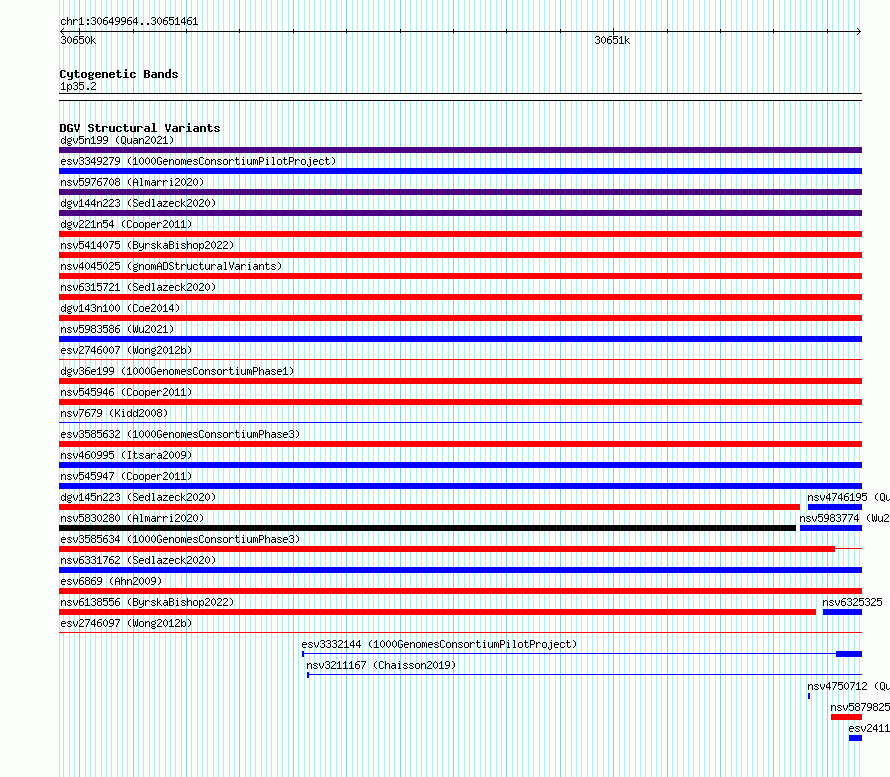Select the nsv5879825 variant label
The height and width of the screenshot is (777, 890).
pyautogui.click(x=860, y=707)
